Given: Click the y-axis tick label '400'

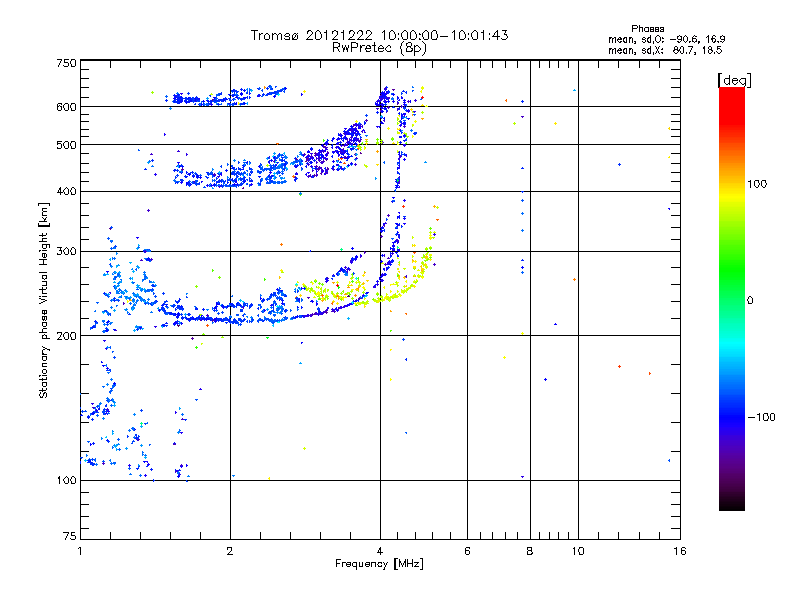Looking at the screenshot, I should point(66,191).
